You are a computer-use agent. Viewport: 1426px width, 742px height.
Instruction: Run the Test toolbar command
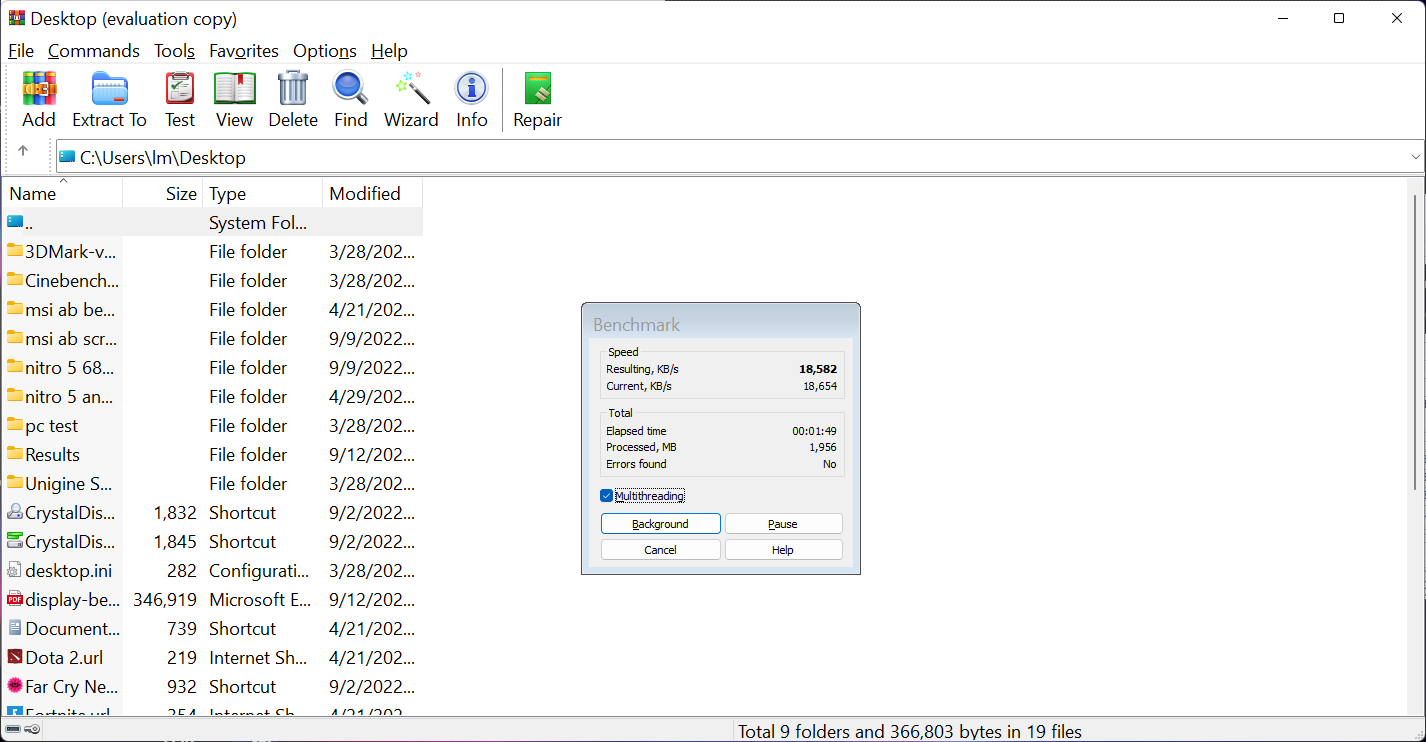(180, 89)
